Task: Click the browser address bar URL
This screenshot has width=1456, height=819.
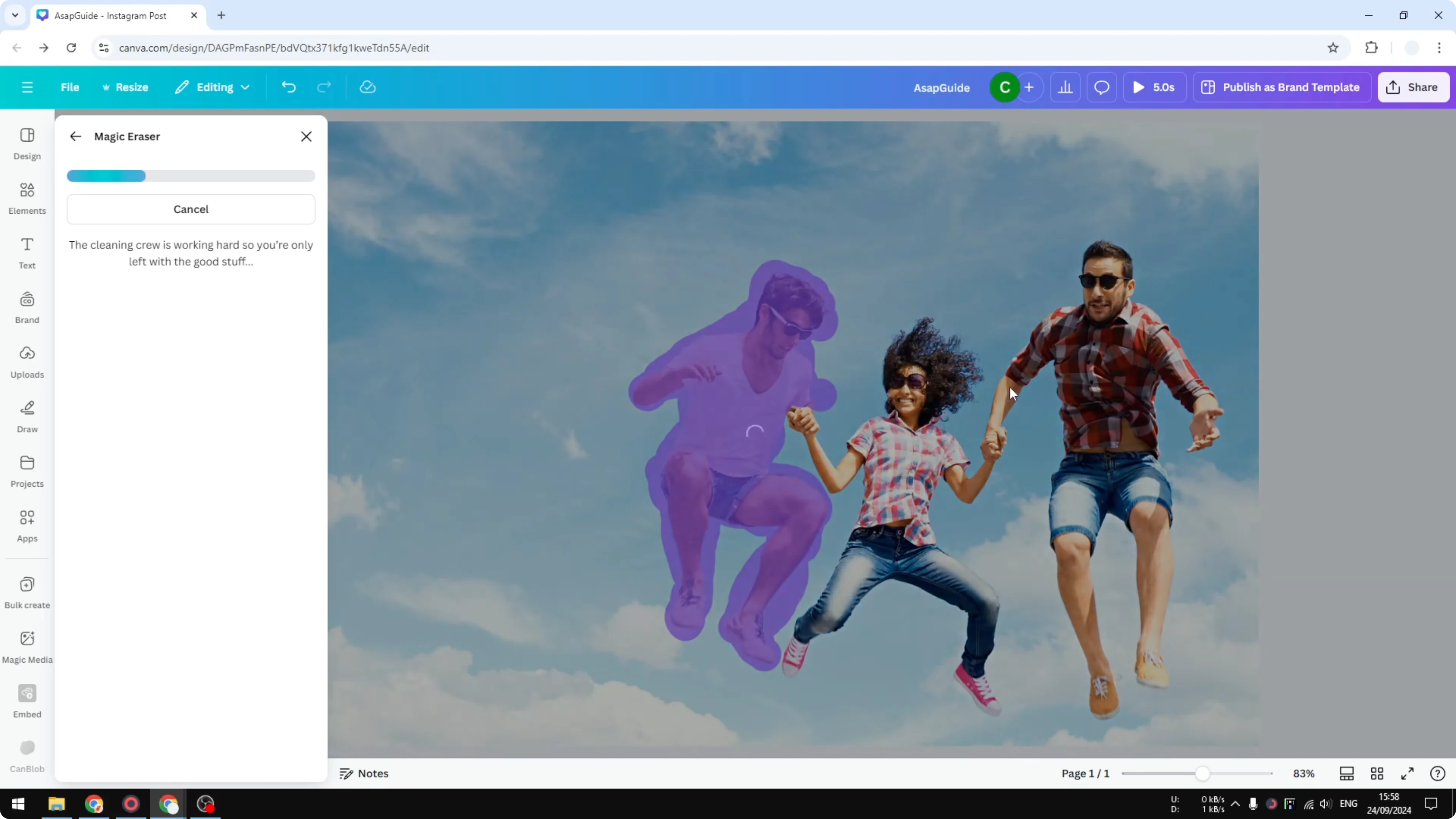Action: 274,48
